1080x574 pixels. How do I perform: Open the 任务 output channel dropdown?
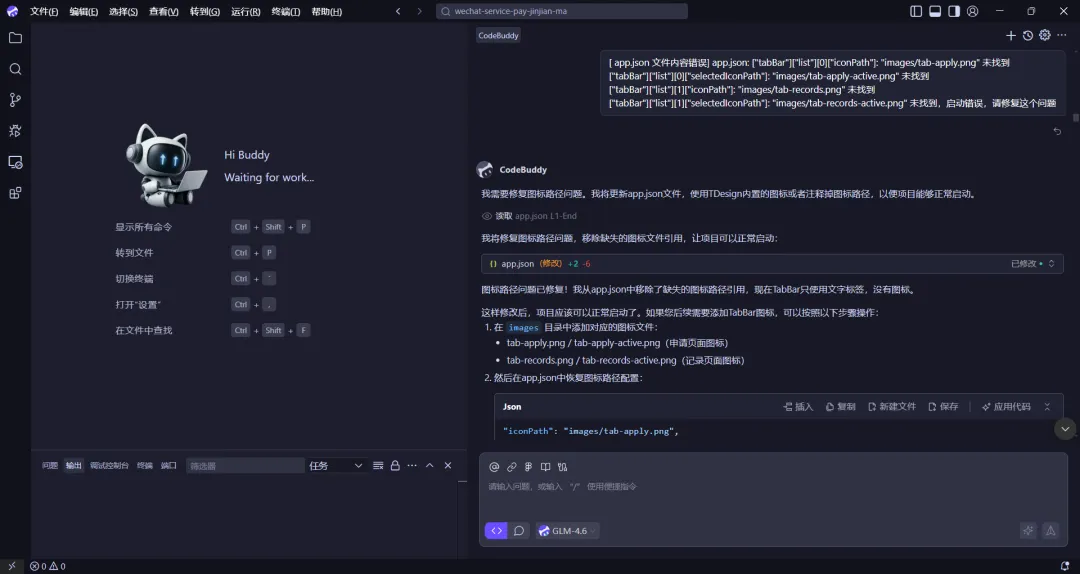point(335,466)
